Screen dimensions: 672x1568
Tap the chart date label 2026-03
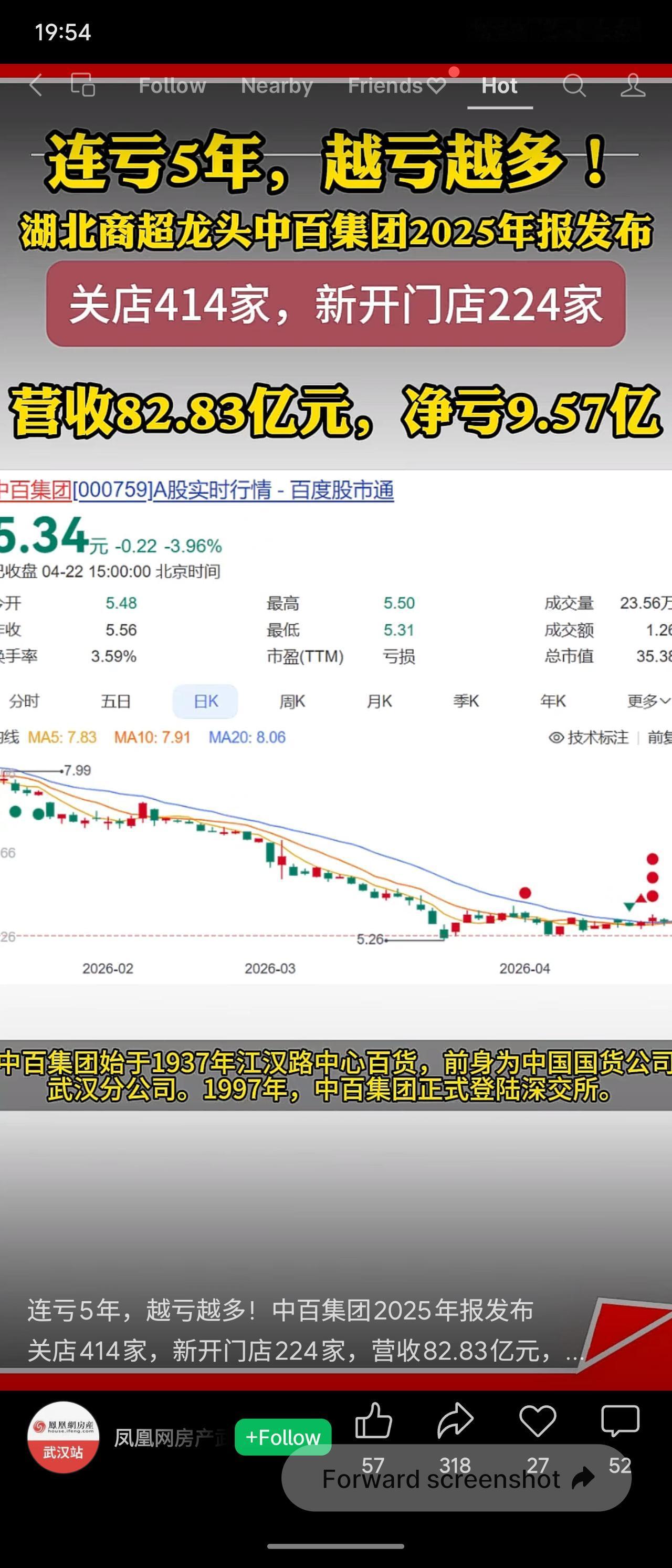tap(270, 968)
